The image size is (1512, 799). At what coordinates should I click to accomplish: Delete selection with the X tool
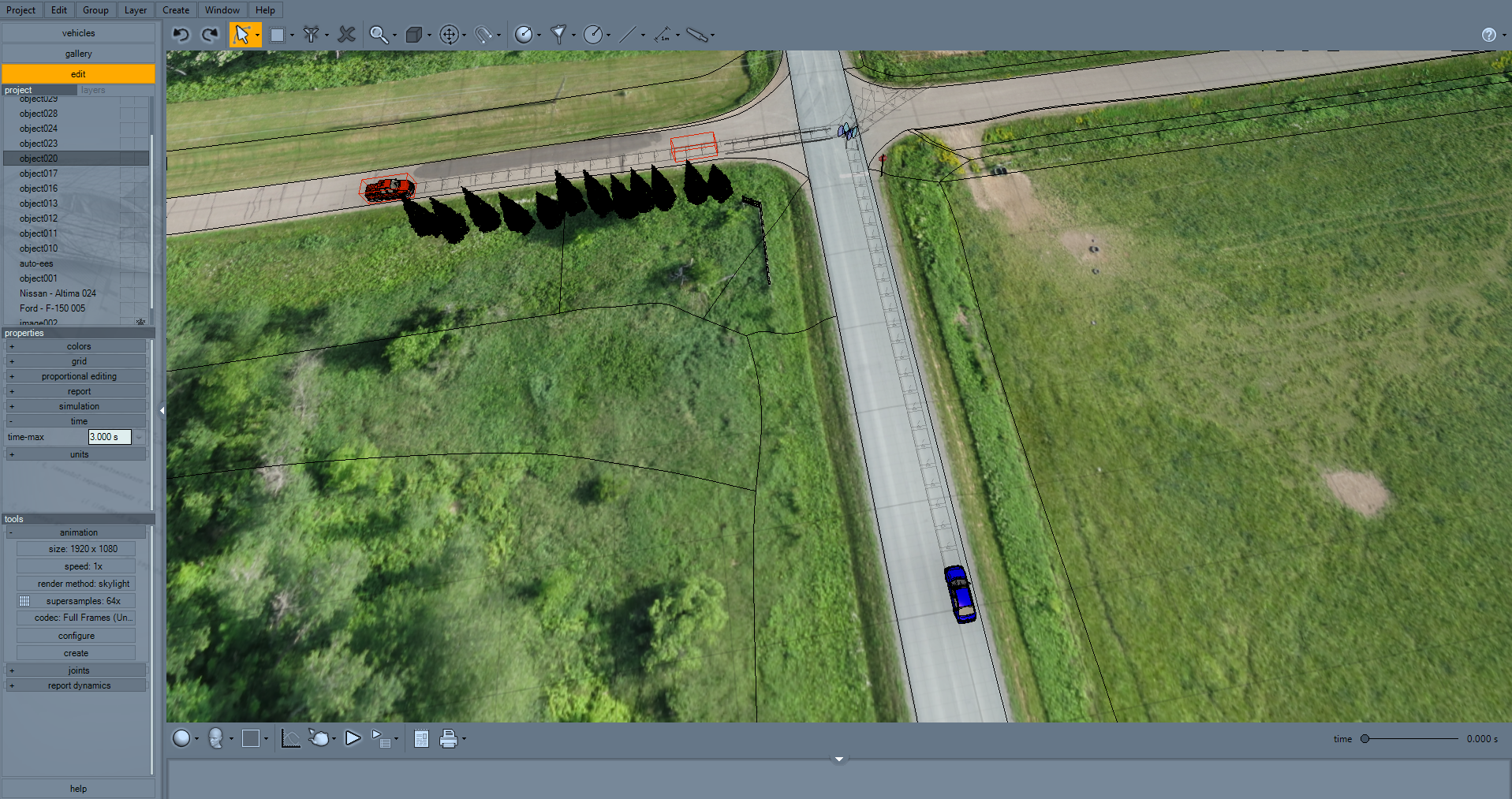point(346,35)
